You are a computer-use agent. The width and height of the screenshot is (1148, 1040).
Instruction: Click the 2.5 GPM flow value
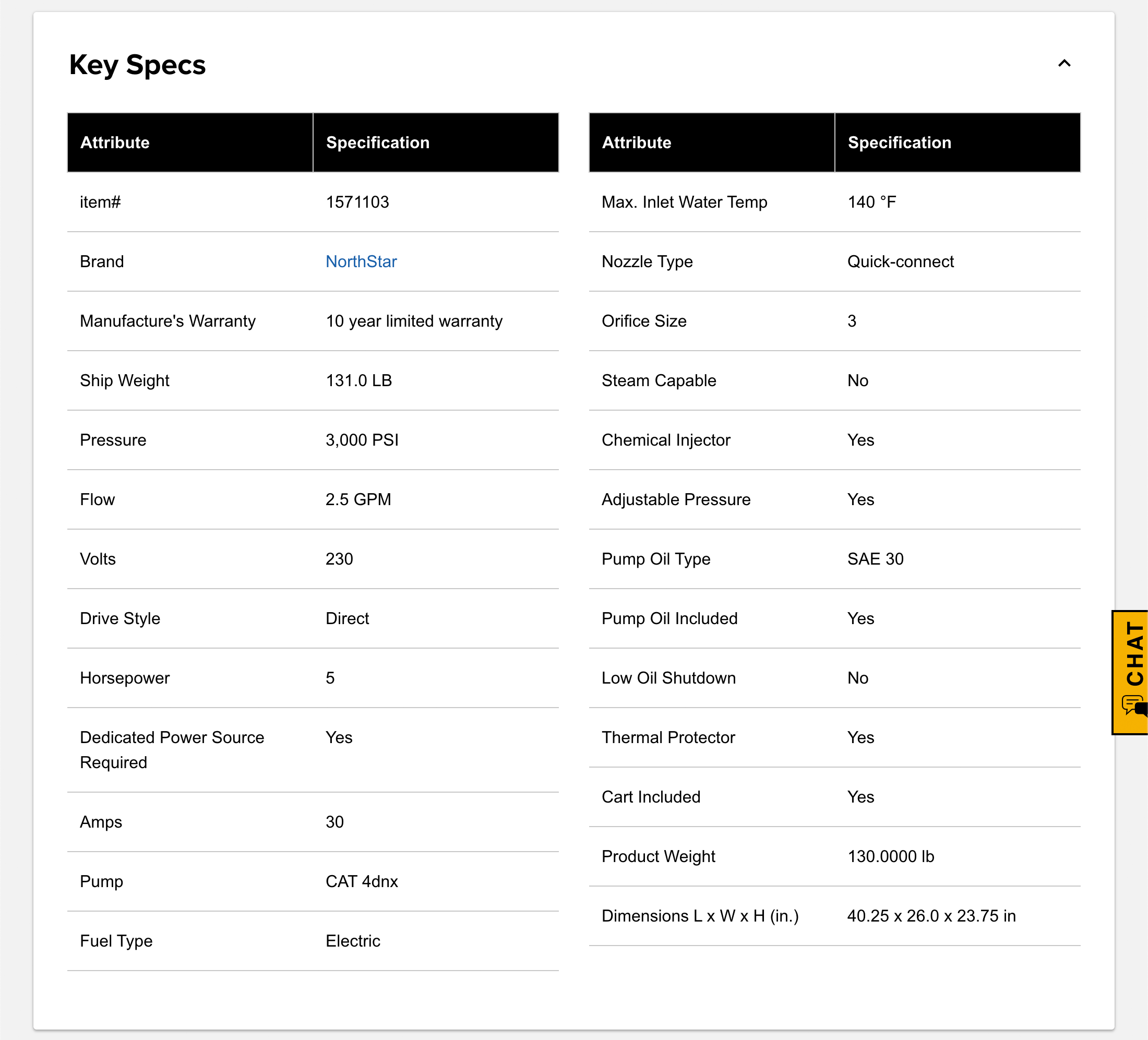coord(358,499)
